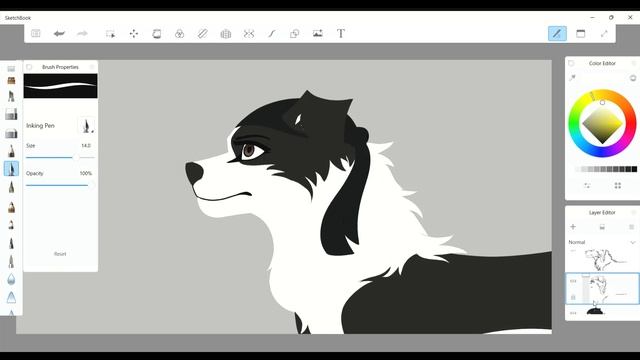
Task: Adjust the Opacity slider
Action: point(60,185)
